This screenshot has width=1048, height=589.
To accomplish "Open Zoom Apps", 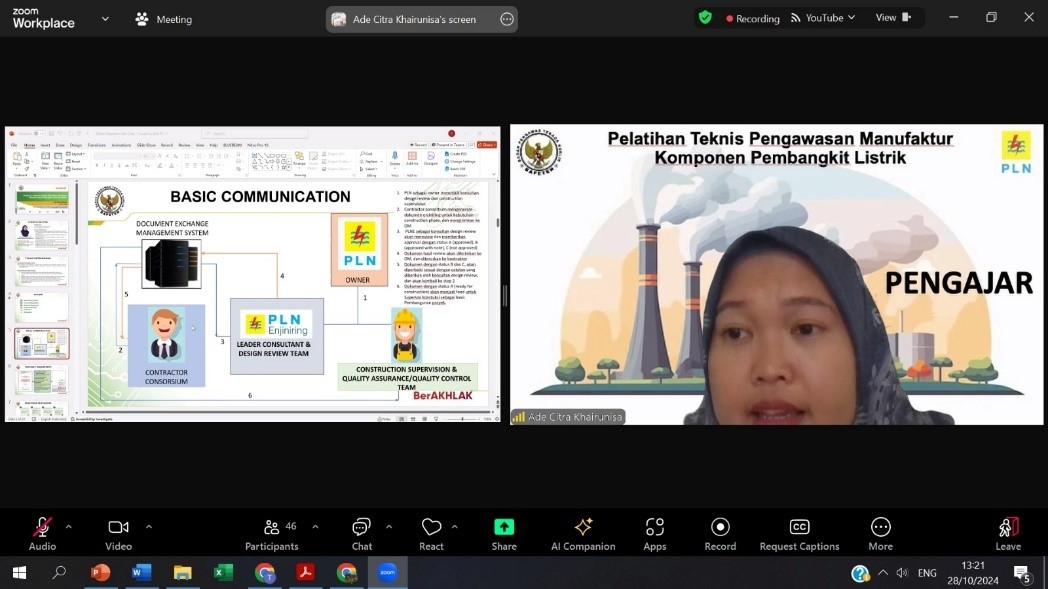I will point(654,536).
